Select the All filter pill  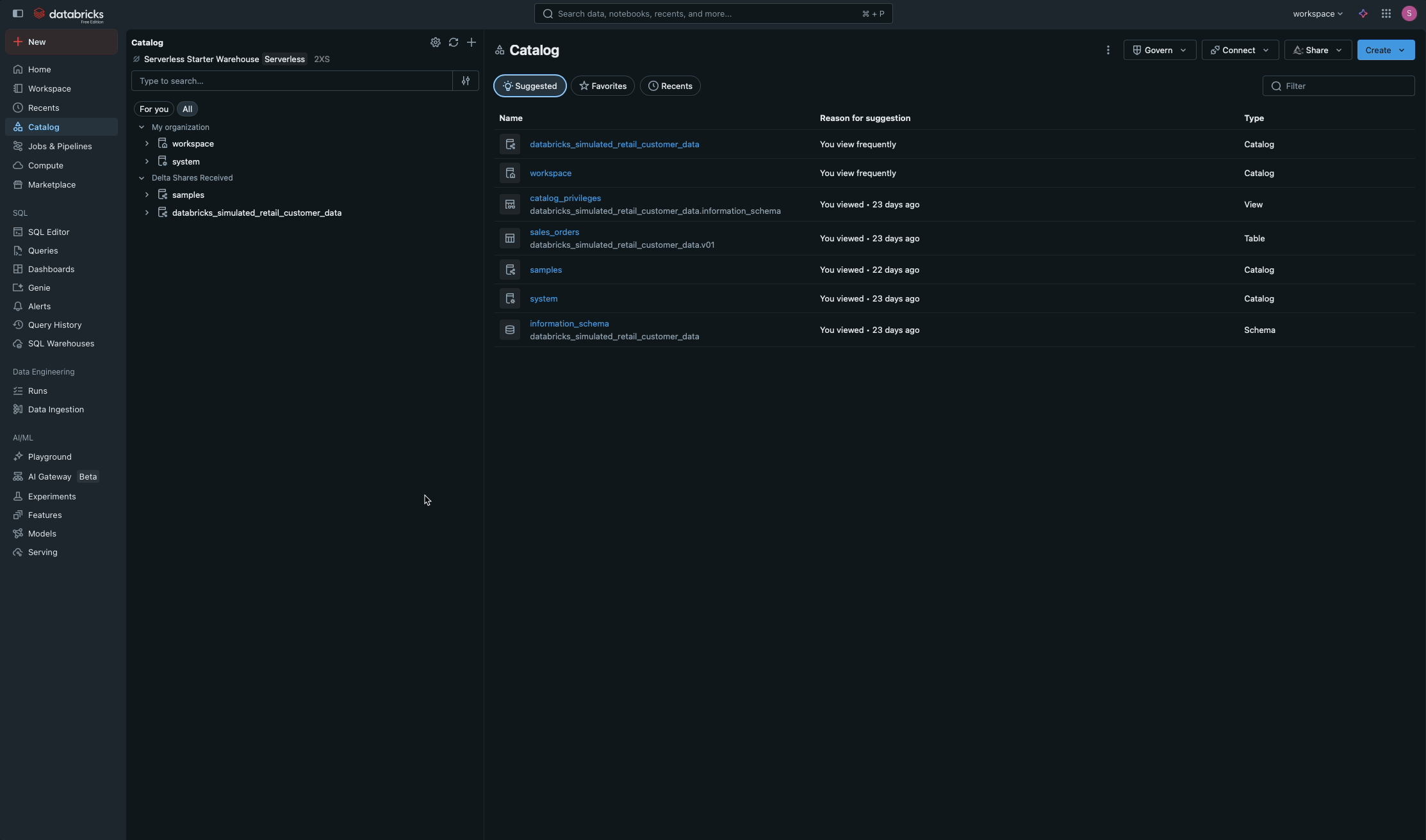tap(187, 109)
